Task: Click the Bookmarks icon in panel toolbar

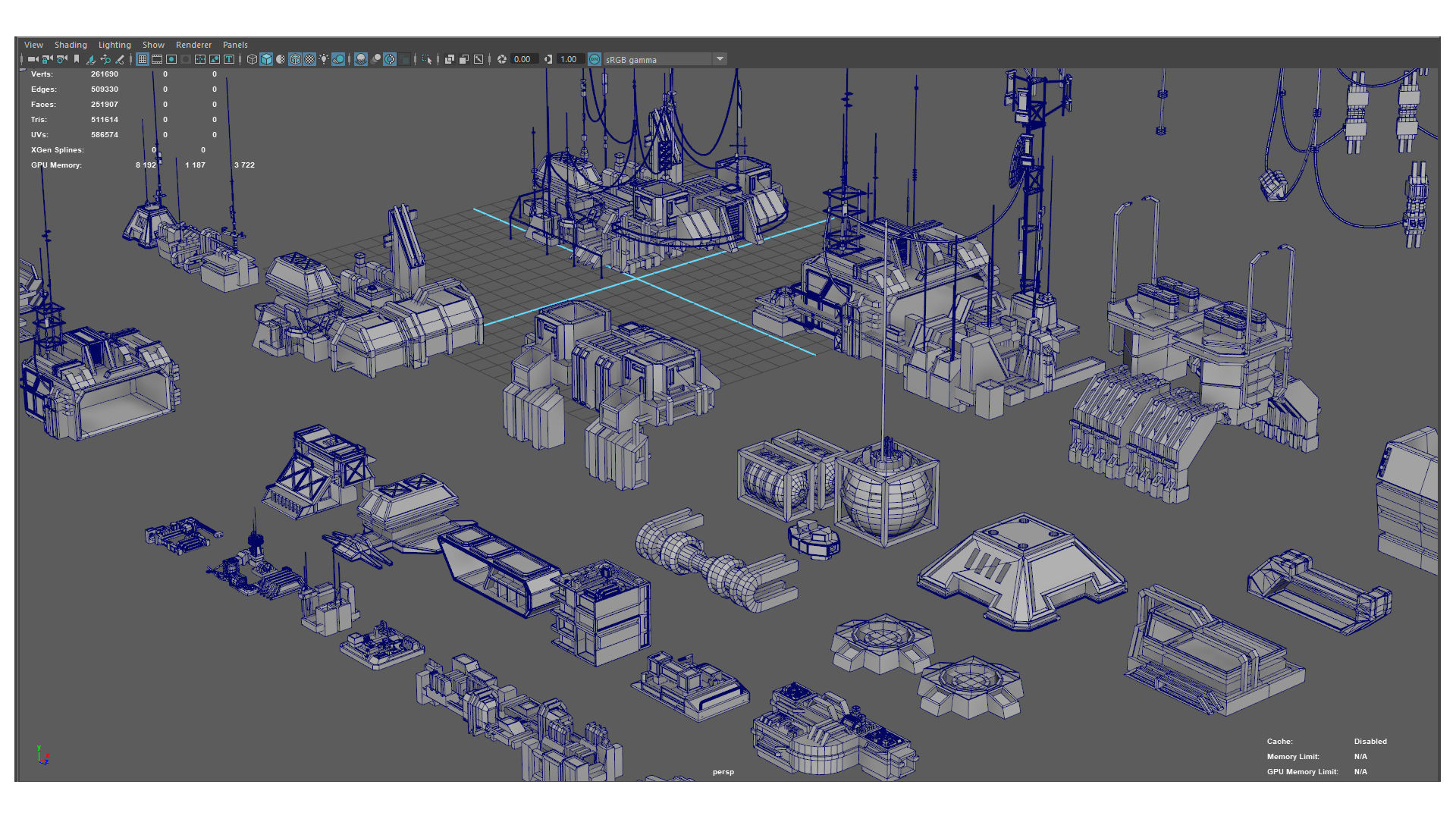Action: click(77, 59)
